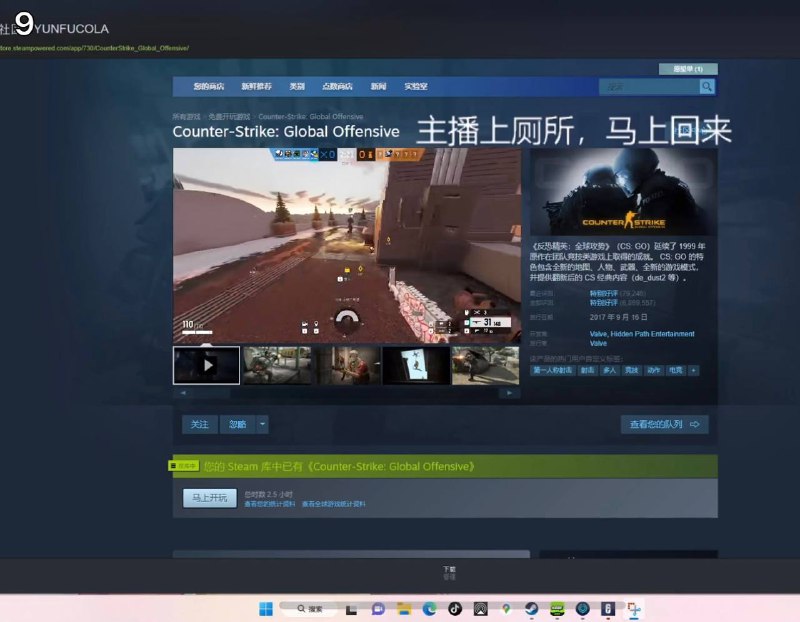Go to the 点数商店 points shop
Viewport: 800px width, 622px height.
tap(337, 86)
